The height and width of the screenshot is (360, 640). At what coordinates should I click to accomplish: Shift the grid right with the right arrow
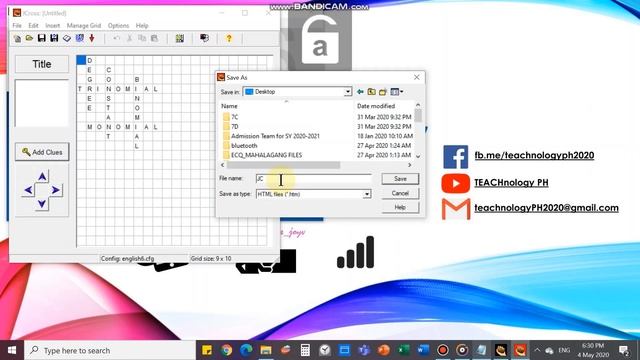click(x=56, y=190)
